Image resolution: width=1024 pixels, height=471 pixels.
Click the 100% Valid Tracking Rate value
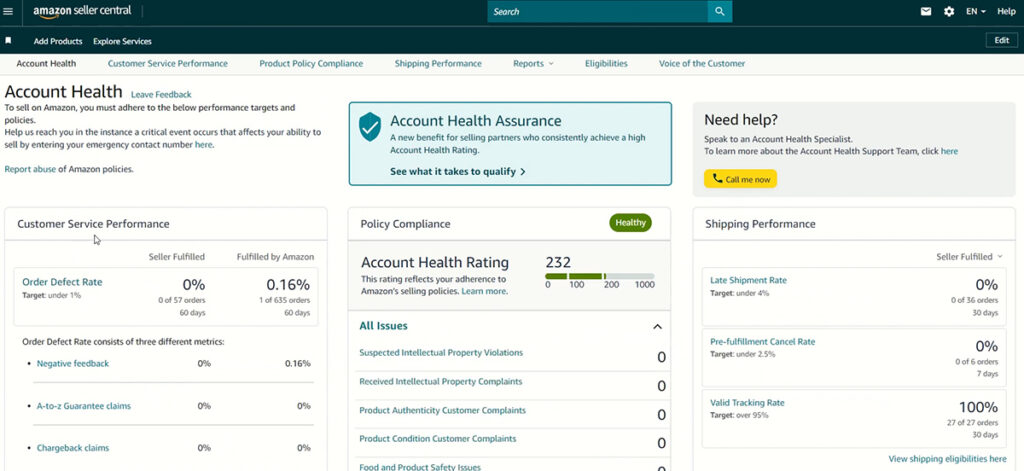(978, 408)
